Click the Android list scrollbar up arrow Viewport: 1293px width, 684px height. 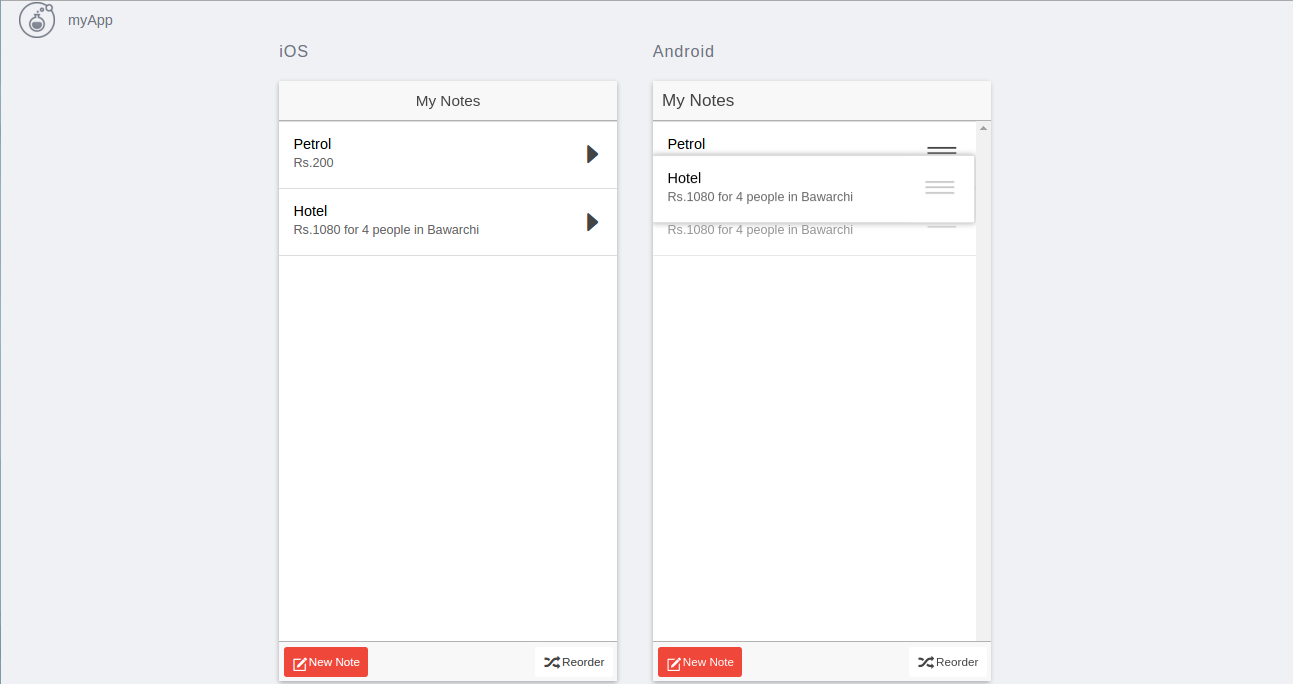coord(983,128)
